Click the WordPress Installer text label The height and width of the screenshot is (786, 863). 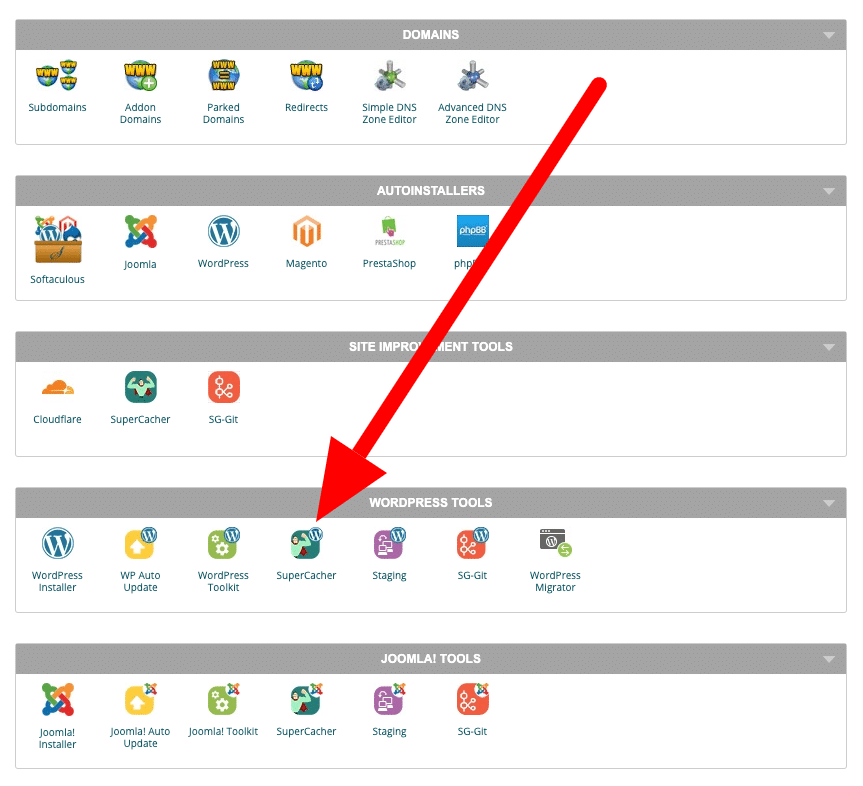pyautogui.click(x=57, y=581)
